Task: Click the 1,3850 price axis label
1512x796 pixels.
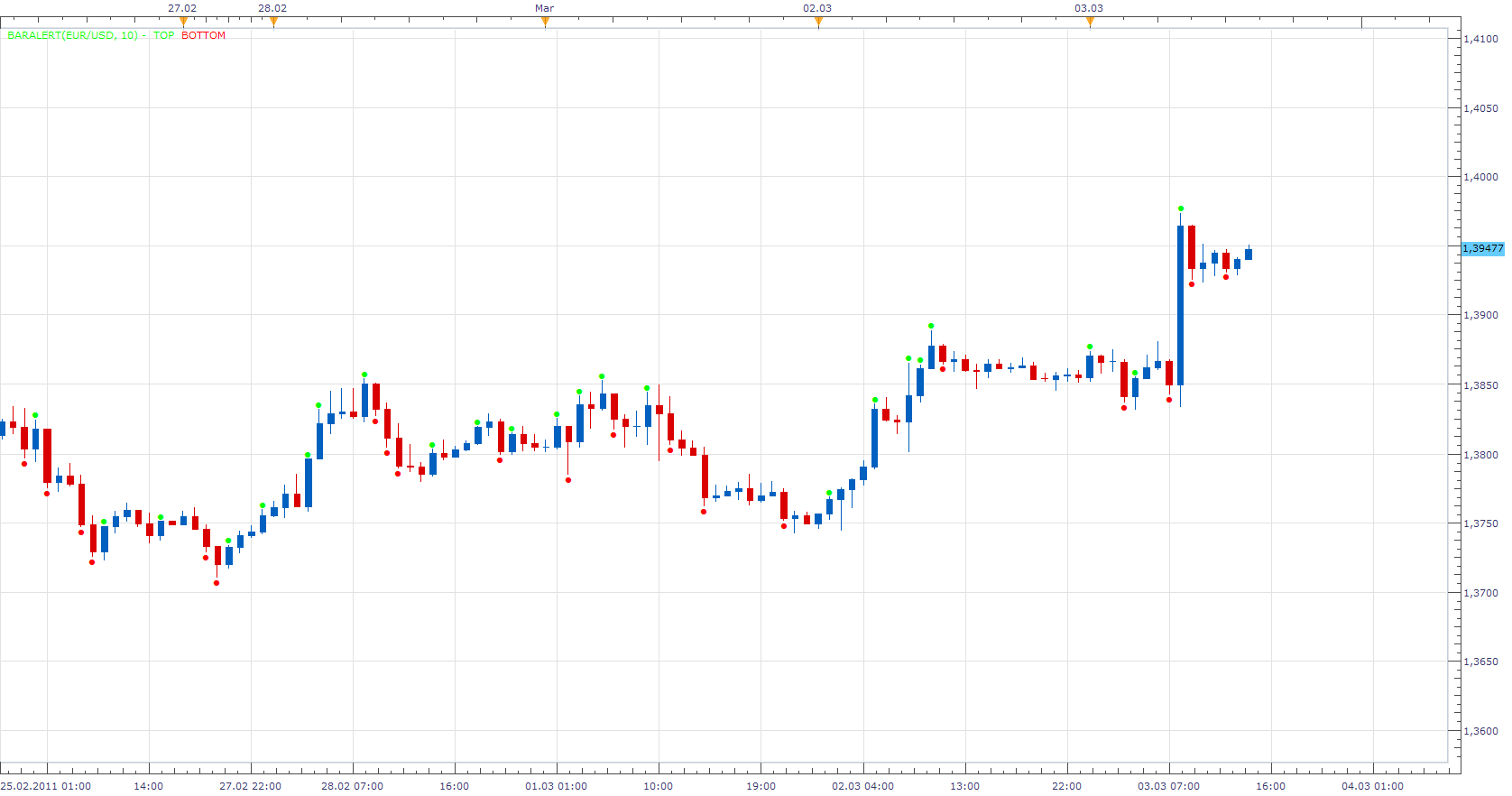Action: [x=1480, y=385]
